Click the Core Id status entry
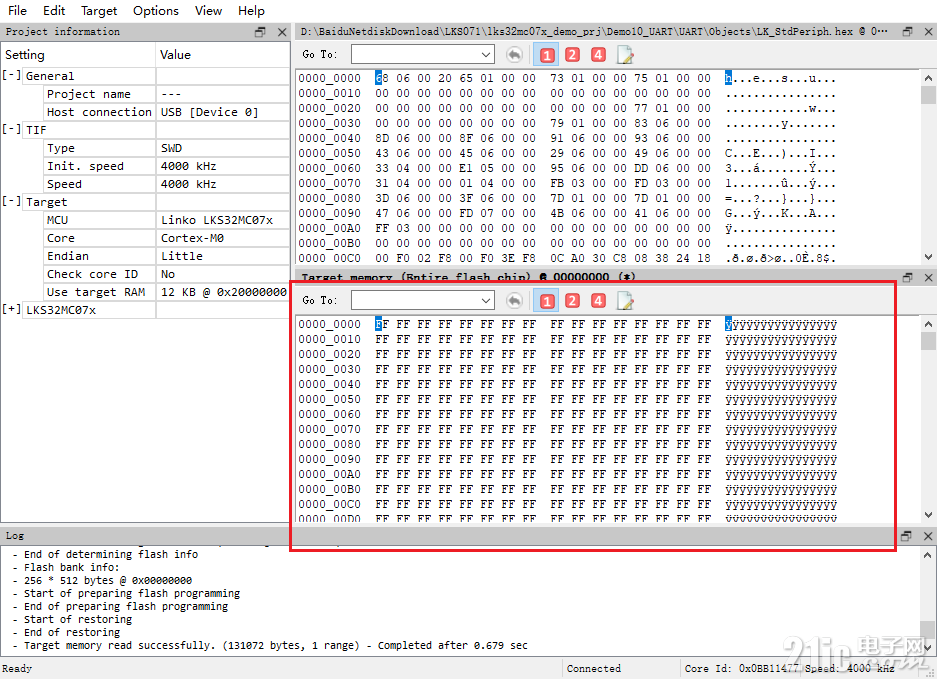Viewport: 937px width, 679px height. pyautogui.click(x=742, y=669)
